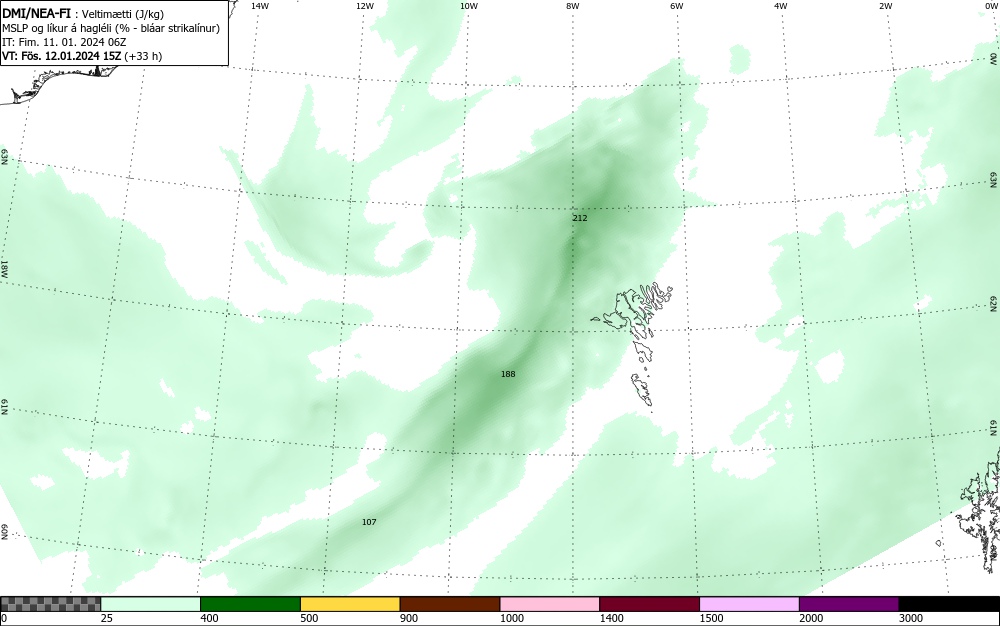Viewport: 1000px width, 626px height.
Task: Click the yellow 500–900 legend swatch
Action: point(350,604)
